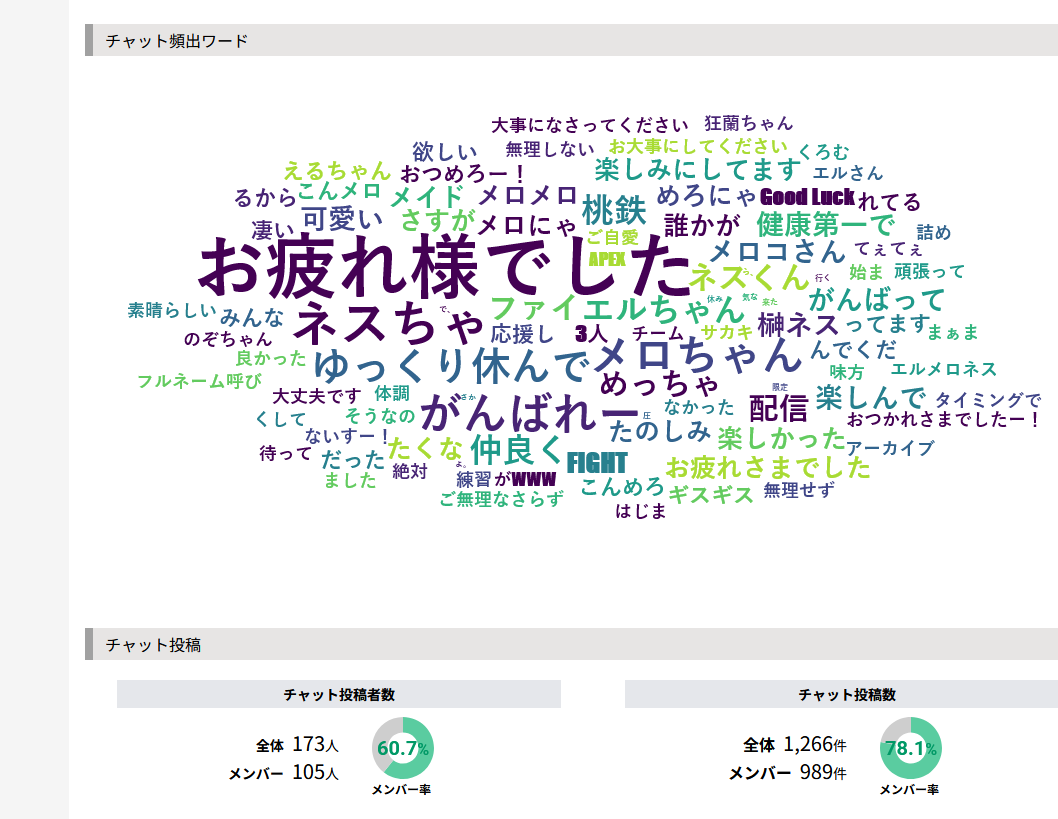
Task: Click the 173人 total posters value
Action: point(315,744)
